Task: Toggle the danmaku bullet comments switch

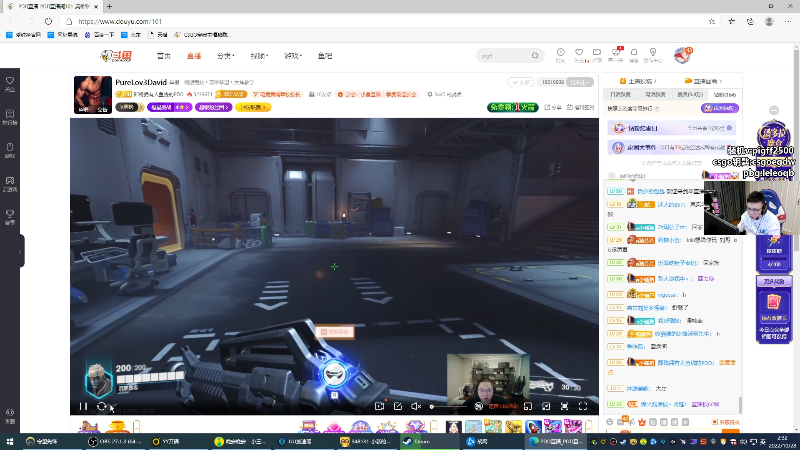Action: pyautogui.click(x=479, y=406)
